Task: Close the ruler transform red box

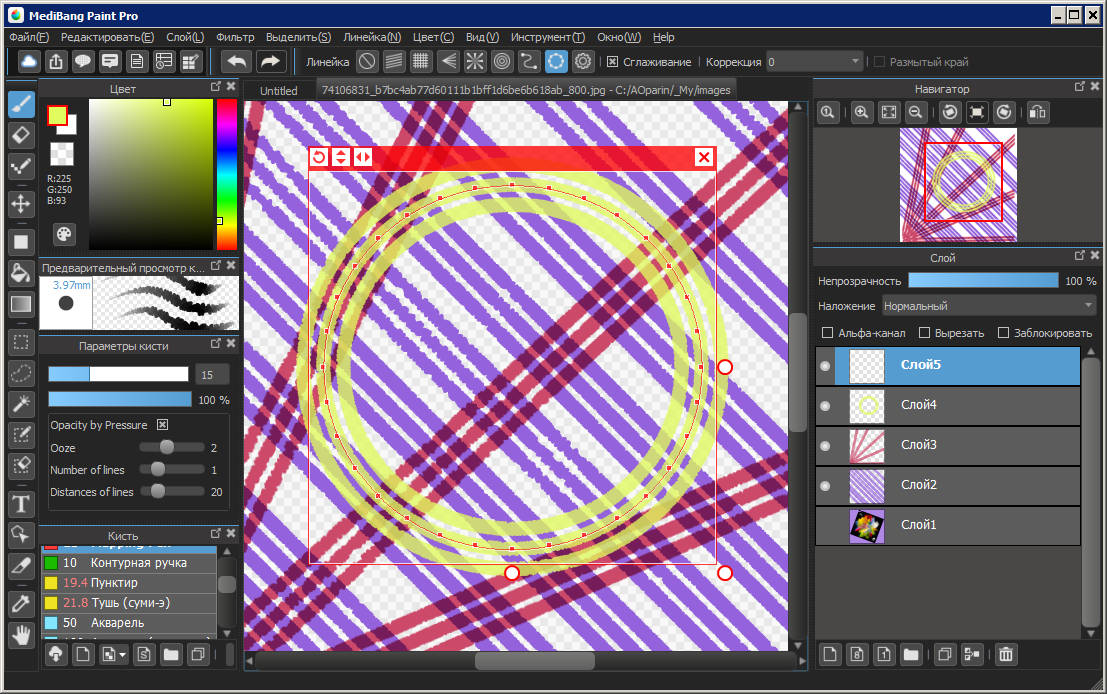Action: tap(704, 157)
